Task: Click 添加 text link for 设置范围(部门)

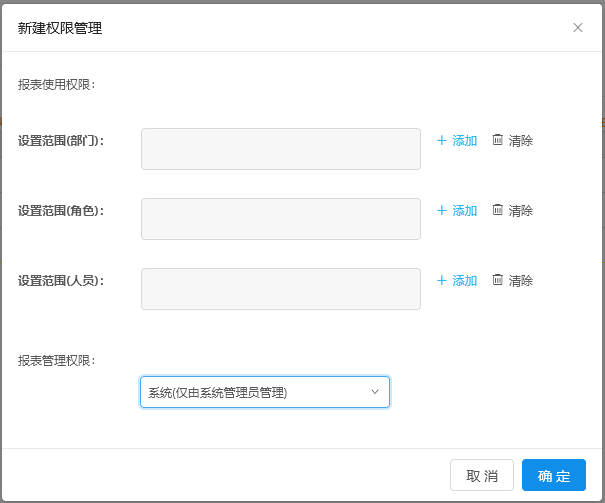Action: [465, 141]
